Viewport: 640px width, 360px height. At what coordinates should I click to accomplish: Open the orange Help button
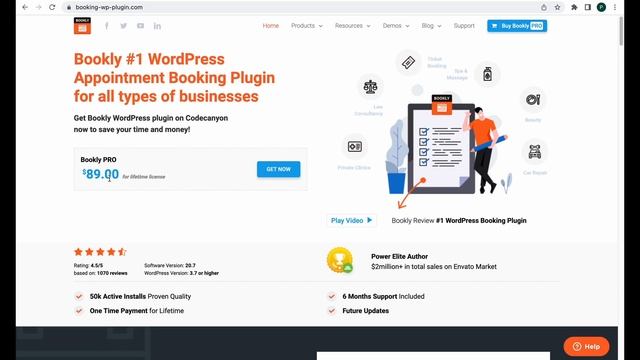coord(586,347)
